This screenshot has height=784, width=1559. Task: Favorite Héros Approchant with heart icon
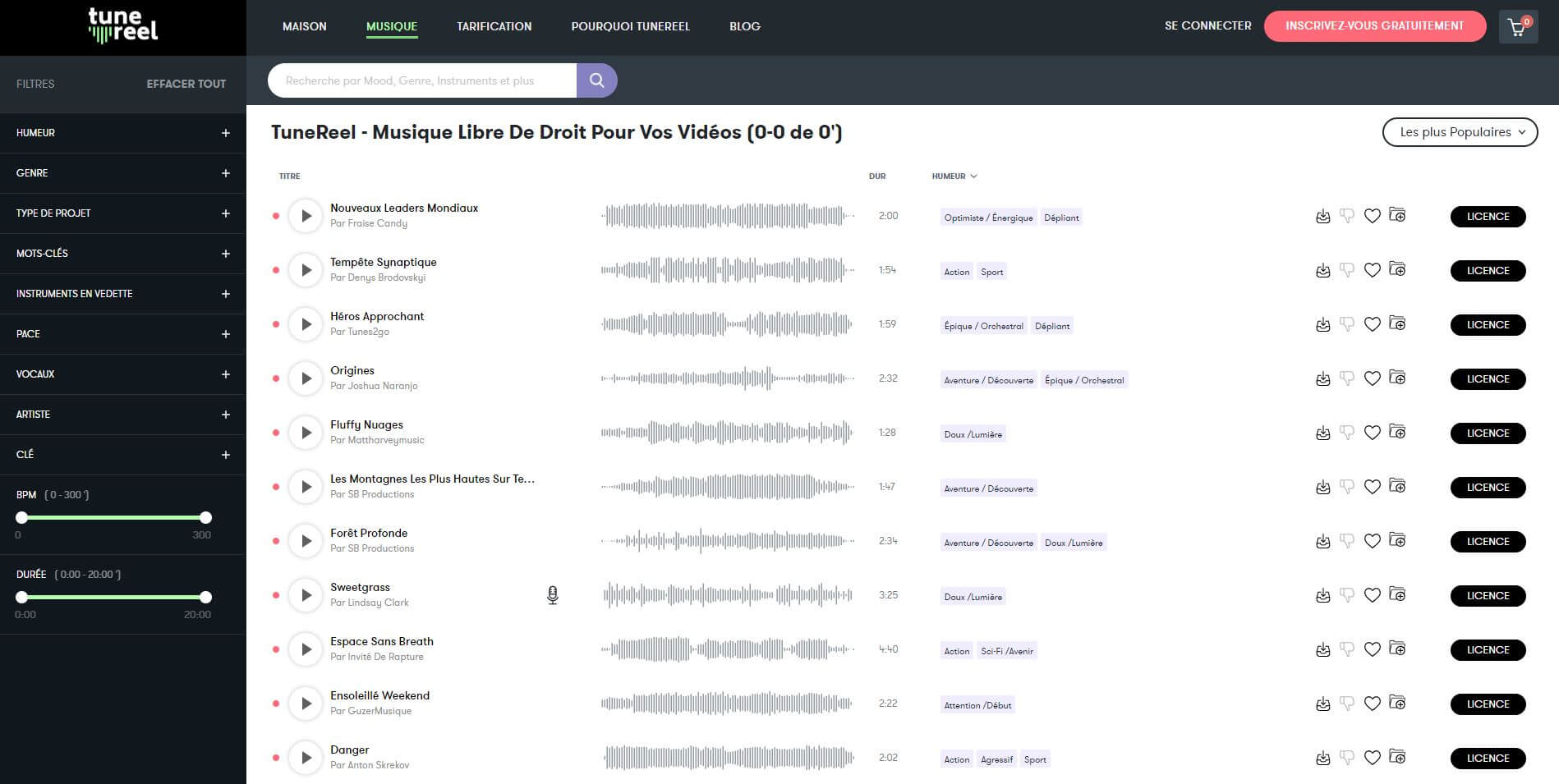pos(1372,324)
